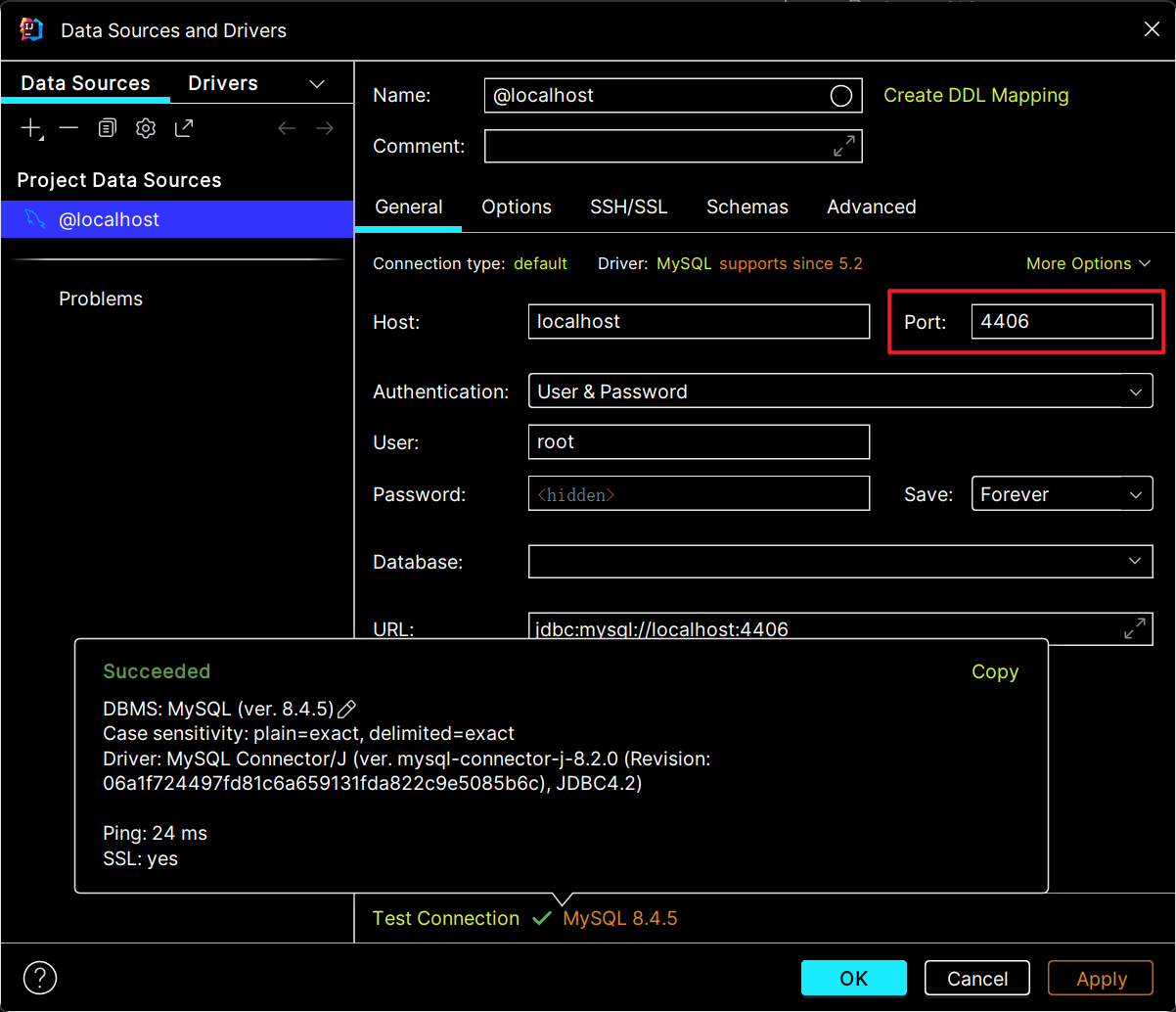The height and width of the screenshot is (1012, 1176).
Task: Click the Apply button
Action: point(1102,978)
